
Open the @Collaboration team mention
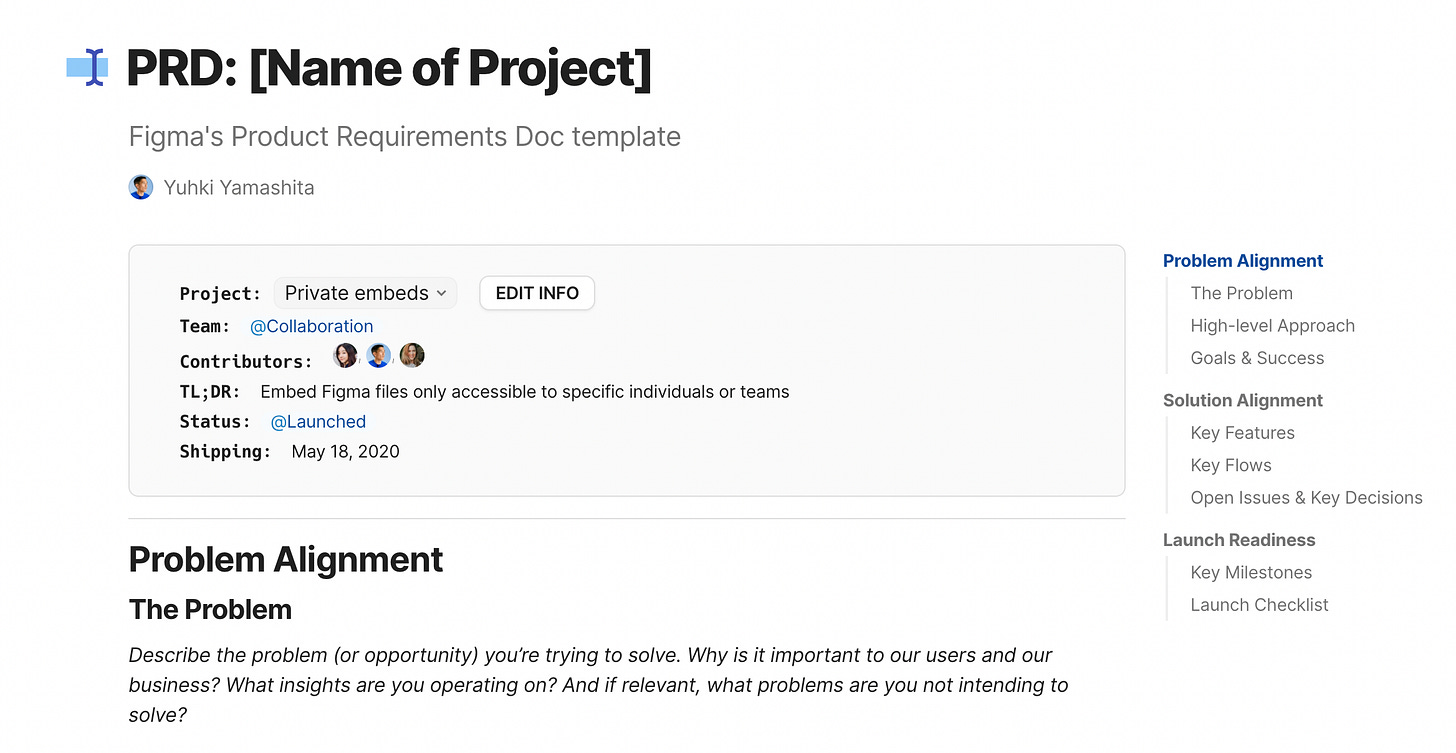312,326
